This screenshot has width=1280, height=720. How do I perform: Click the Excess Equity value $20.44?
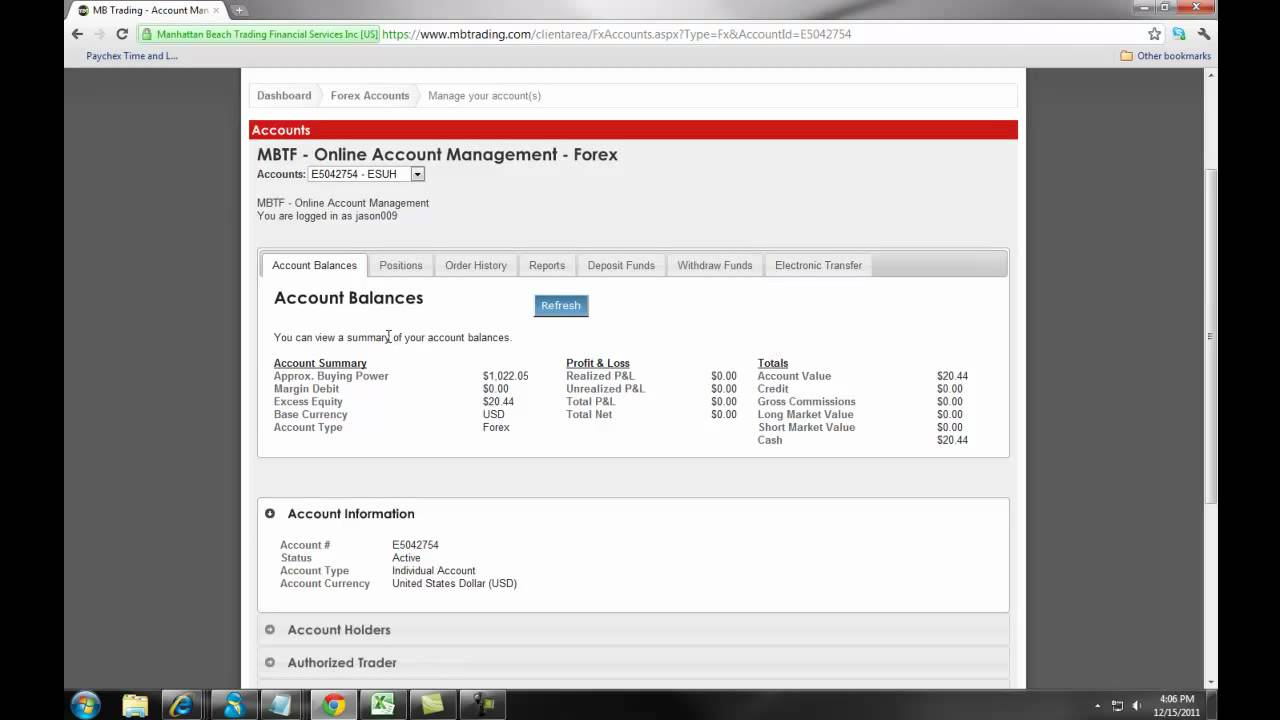click(x=498, y=402)
